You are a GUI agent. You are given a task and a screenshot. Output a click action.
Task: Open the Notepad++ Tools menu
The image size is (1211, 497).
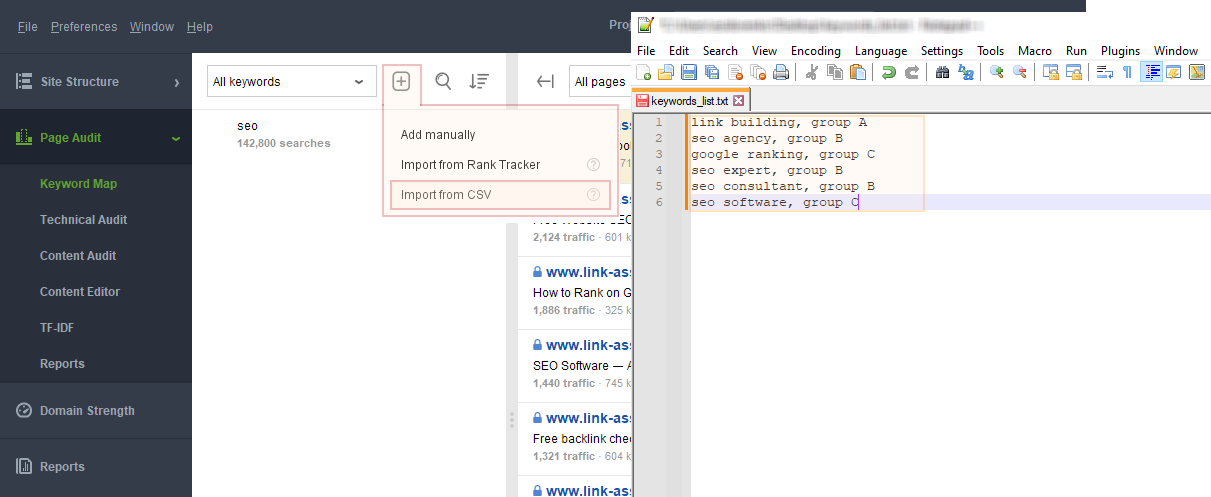991,51
